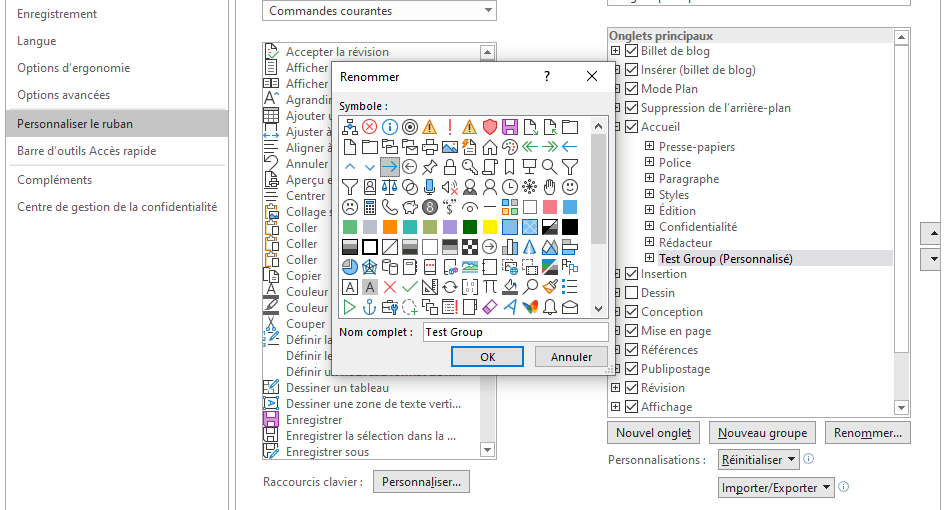Choose the purple floppy disk symbol in grid
947x510 pixels.
click(x=510, y=127)
